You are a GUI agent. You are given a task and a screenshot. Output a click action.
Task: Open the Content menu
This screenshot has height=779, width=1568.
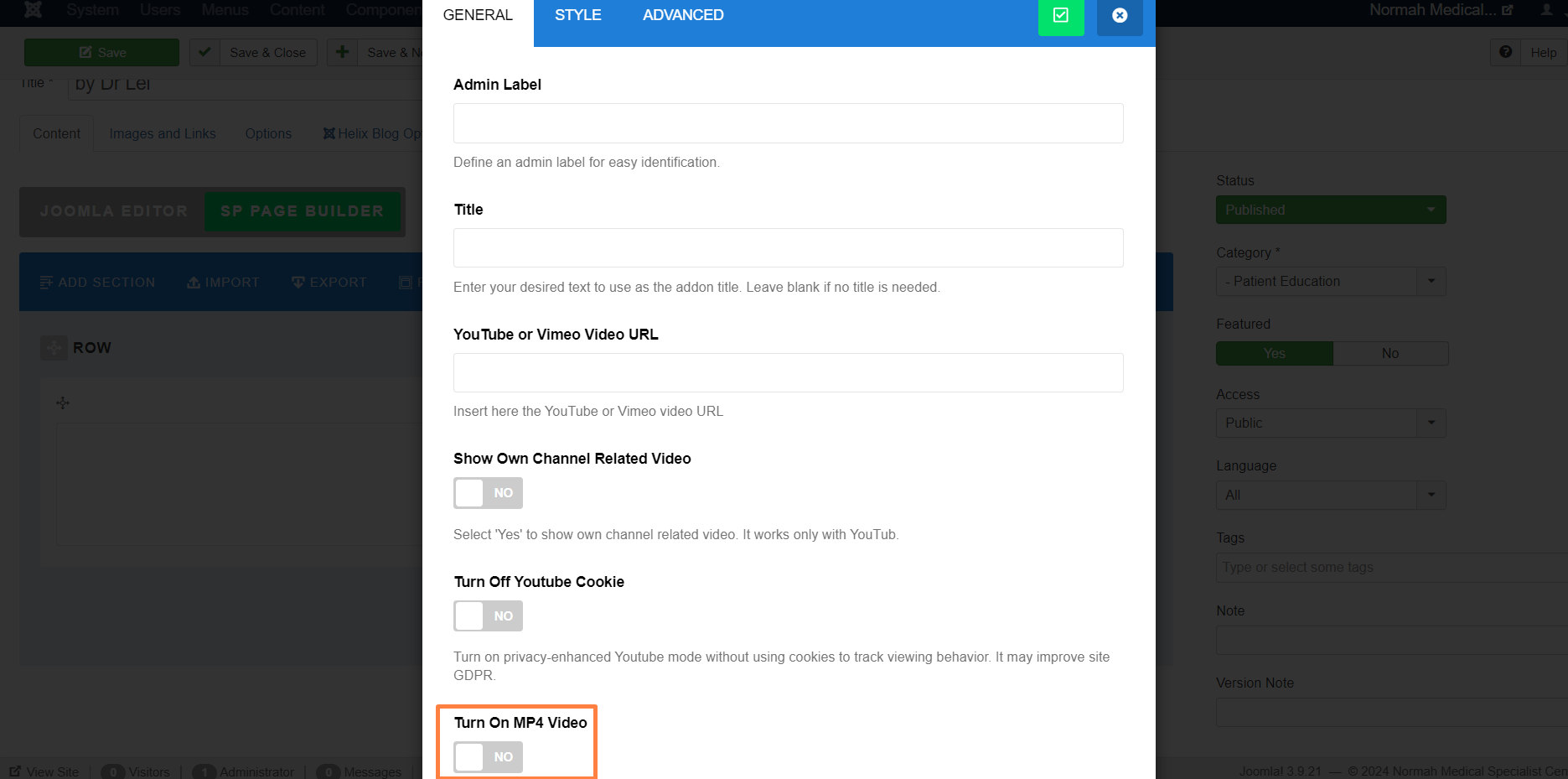(297, 10)
